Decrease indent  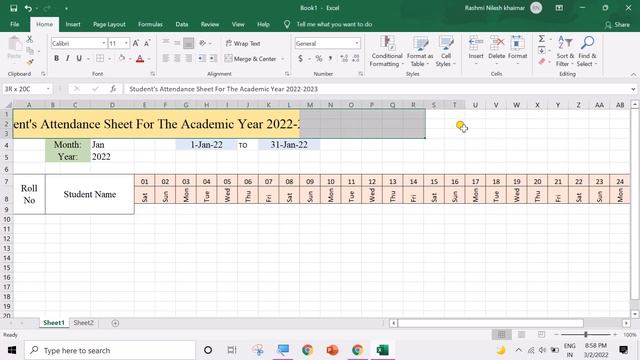point(201,58)
